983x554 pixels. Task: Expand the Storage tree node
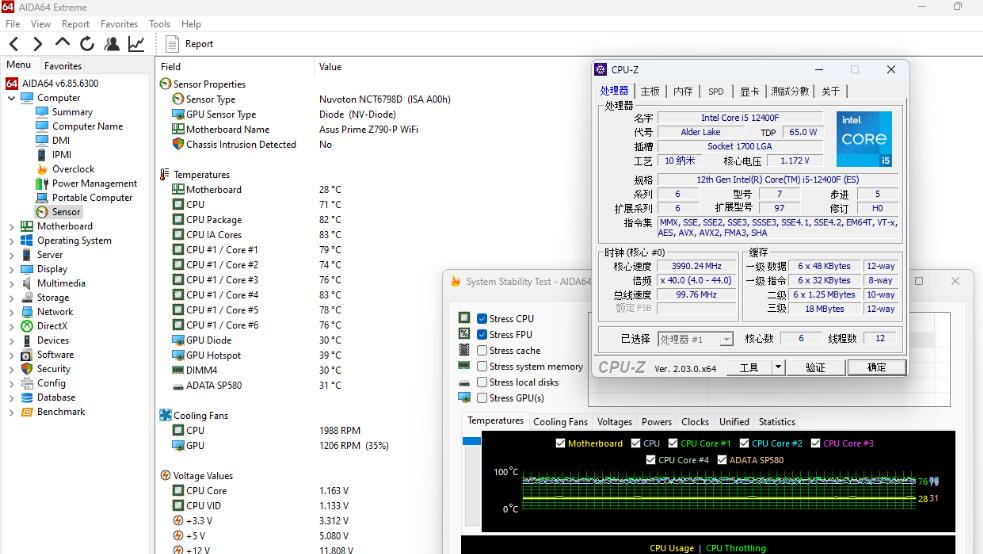coord(11,298)
